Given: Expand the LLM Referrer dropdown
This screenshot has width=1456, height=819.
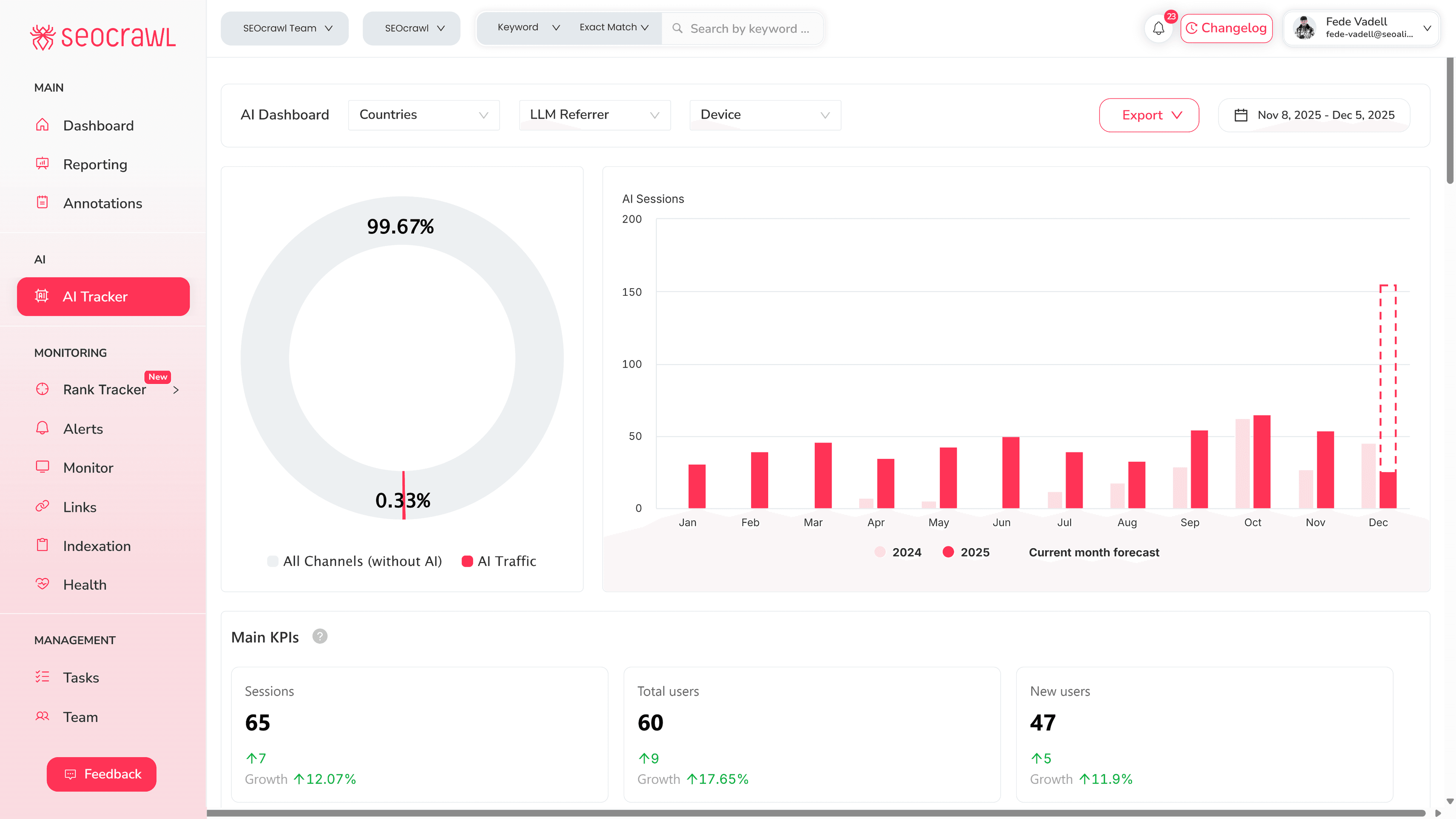Looking at the screenshot, I should click(594, 115).
